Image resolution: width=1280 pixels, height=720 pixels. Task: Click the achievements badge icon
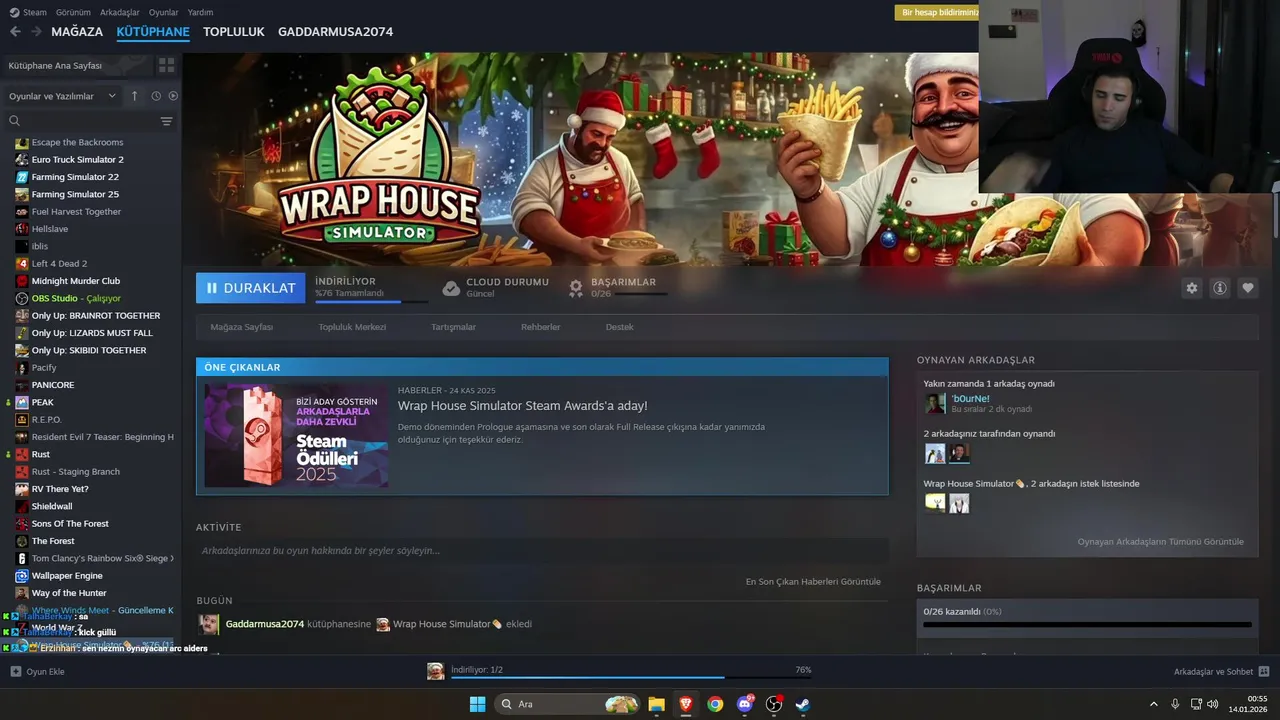pyautogui.click(x=576, y=288)
